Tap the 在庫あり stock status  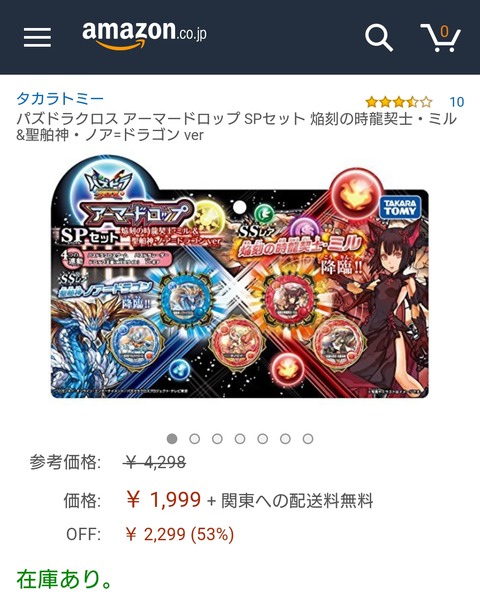click(64, 579)
